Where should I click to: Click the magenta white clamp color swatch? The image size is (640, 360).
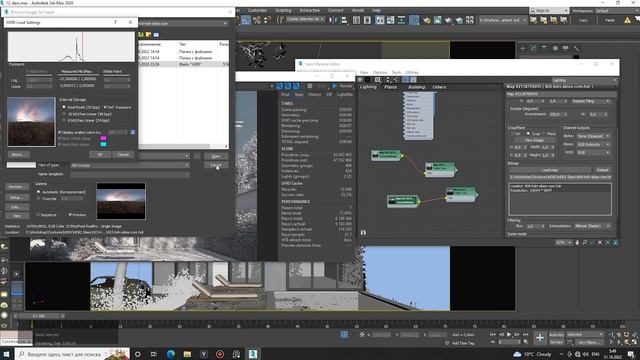(103, 139)
